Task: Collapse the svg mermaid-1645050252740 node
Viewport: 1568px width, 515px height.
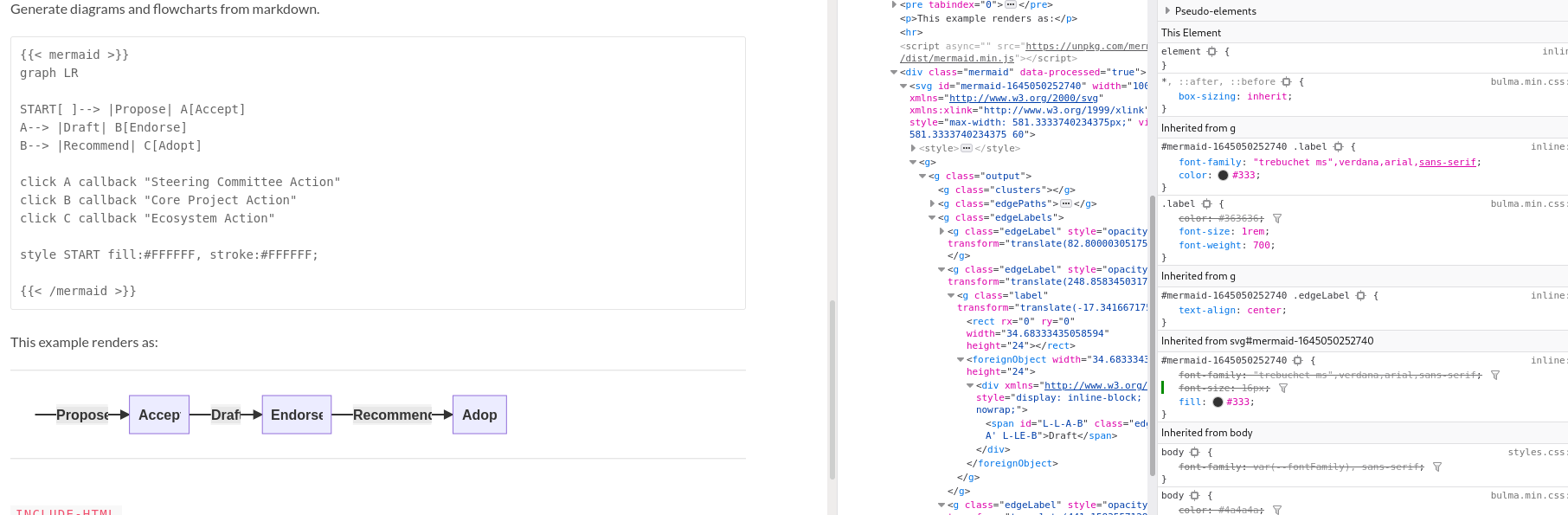Action: tap(903, 87)
